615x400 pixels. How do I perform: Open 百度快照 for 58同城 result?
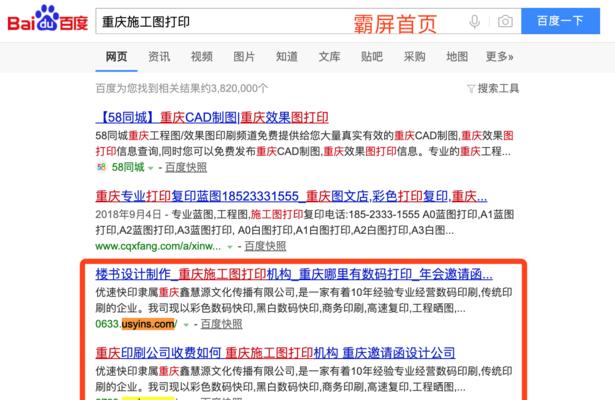point(186,167)
